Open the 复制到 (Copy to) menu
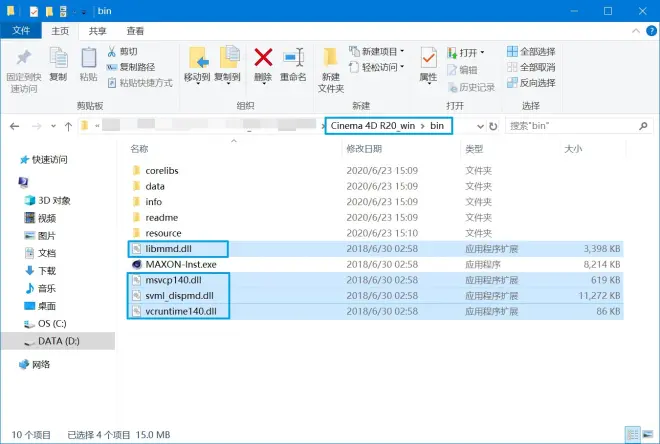Image resolution: width=660 pixels, height=444 pixels. (227, 66)
